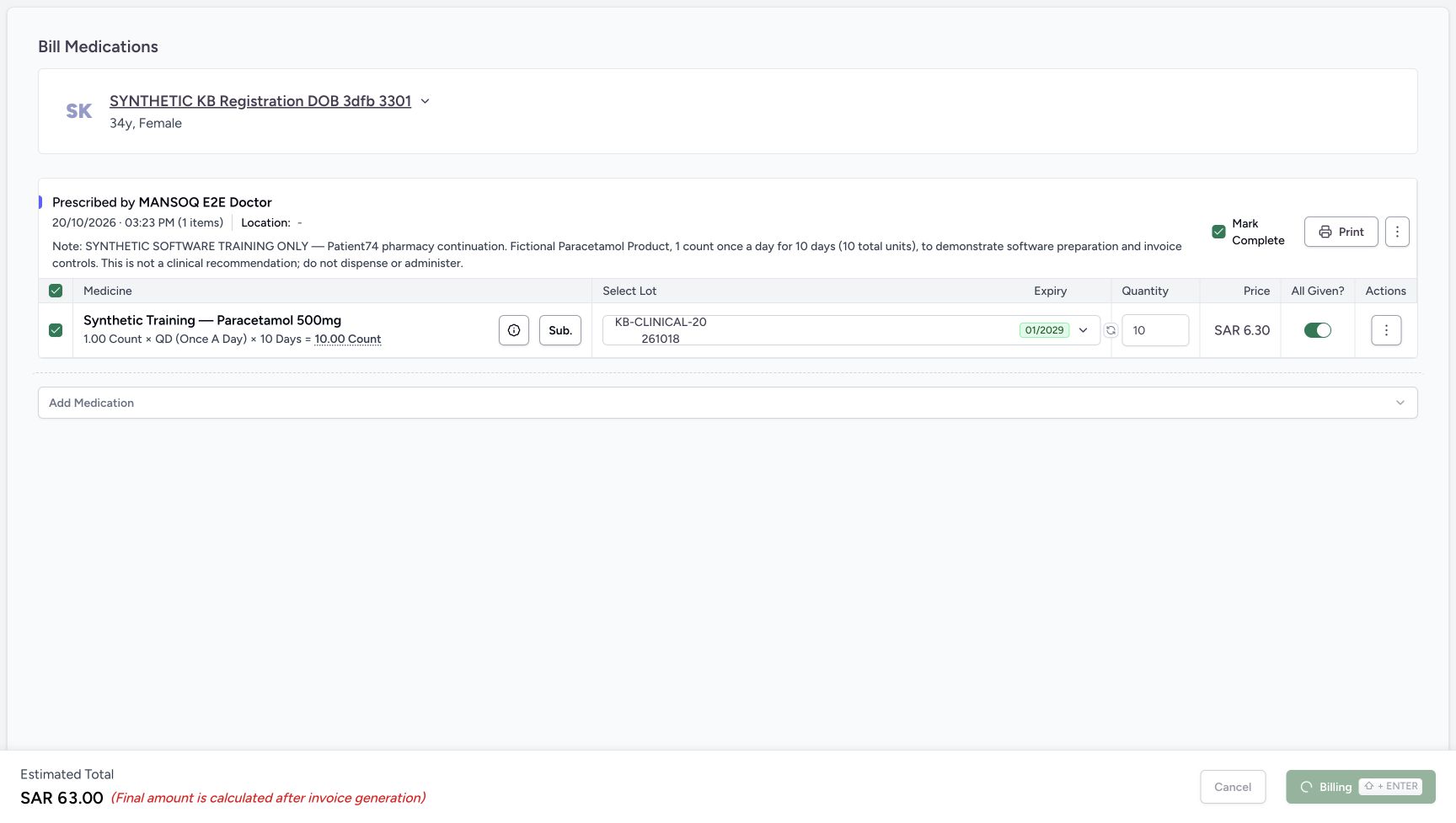This screenshot has width=1456, height=823.
Task: Click the 20/10/2026 · 03:23 PM timestamp
Action: 113,222
